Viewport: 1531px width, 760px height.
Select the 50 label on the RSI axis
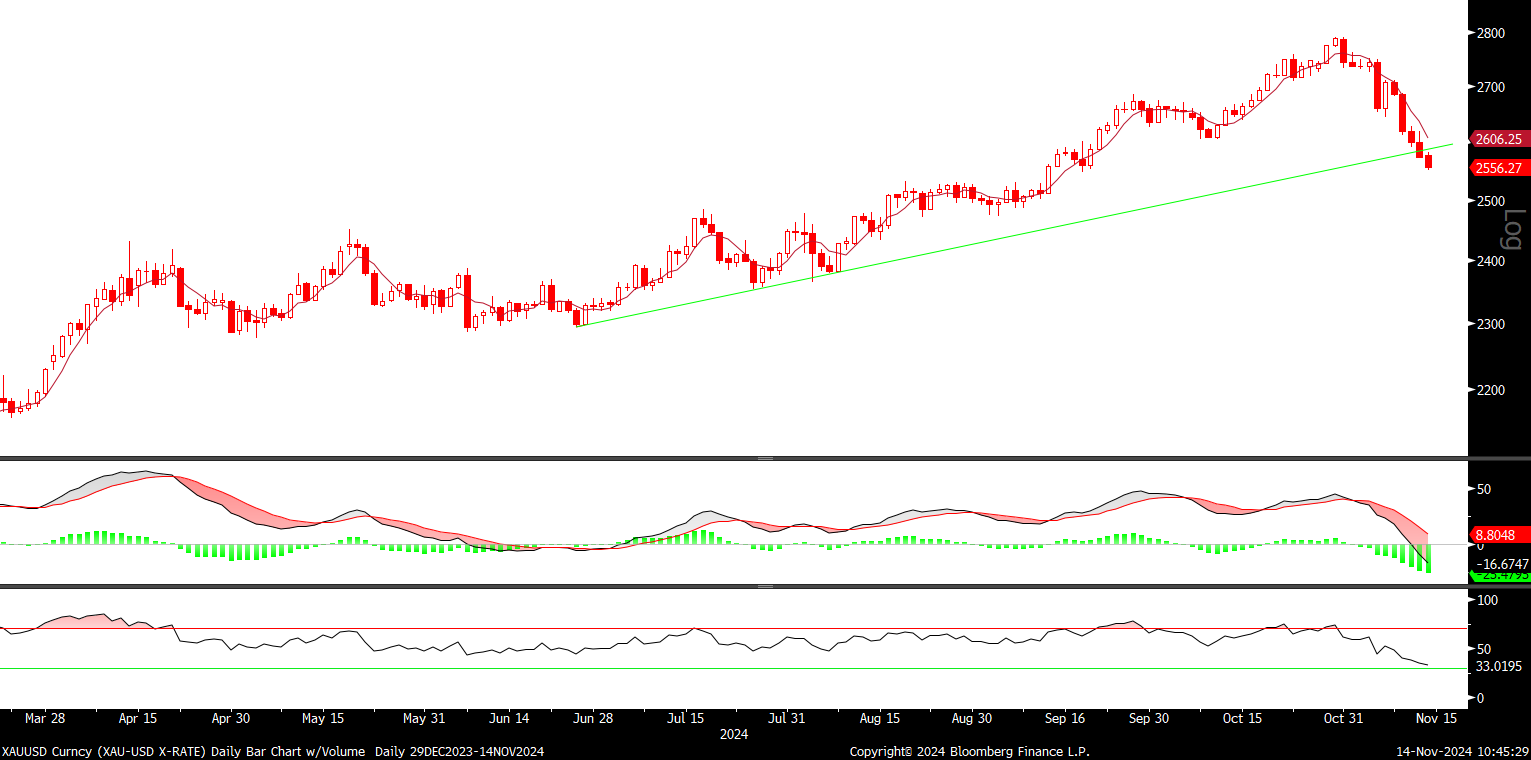[1483, 649]
